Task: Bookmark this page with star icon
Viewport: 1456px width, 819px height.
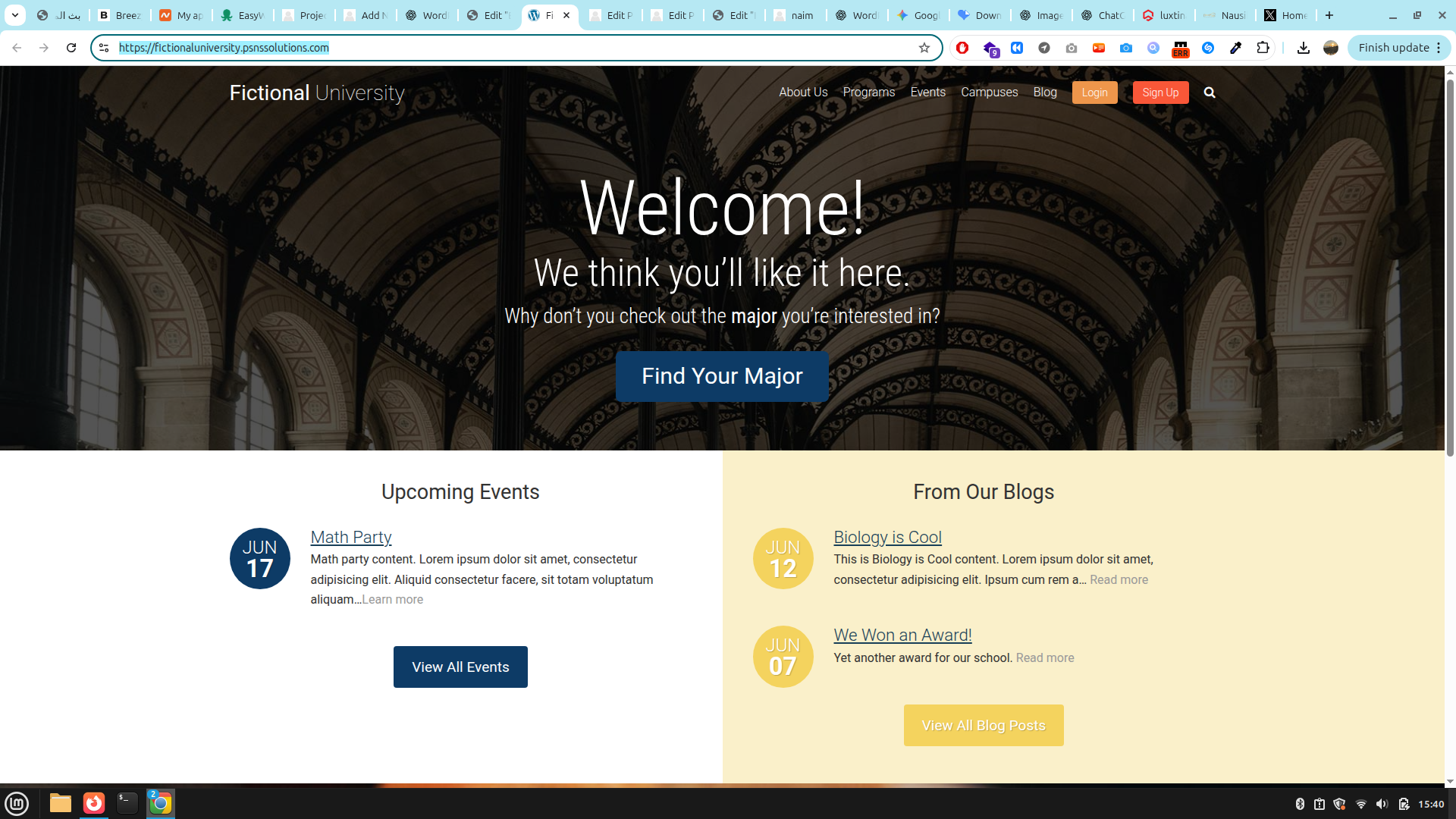Action: point(924,48)
